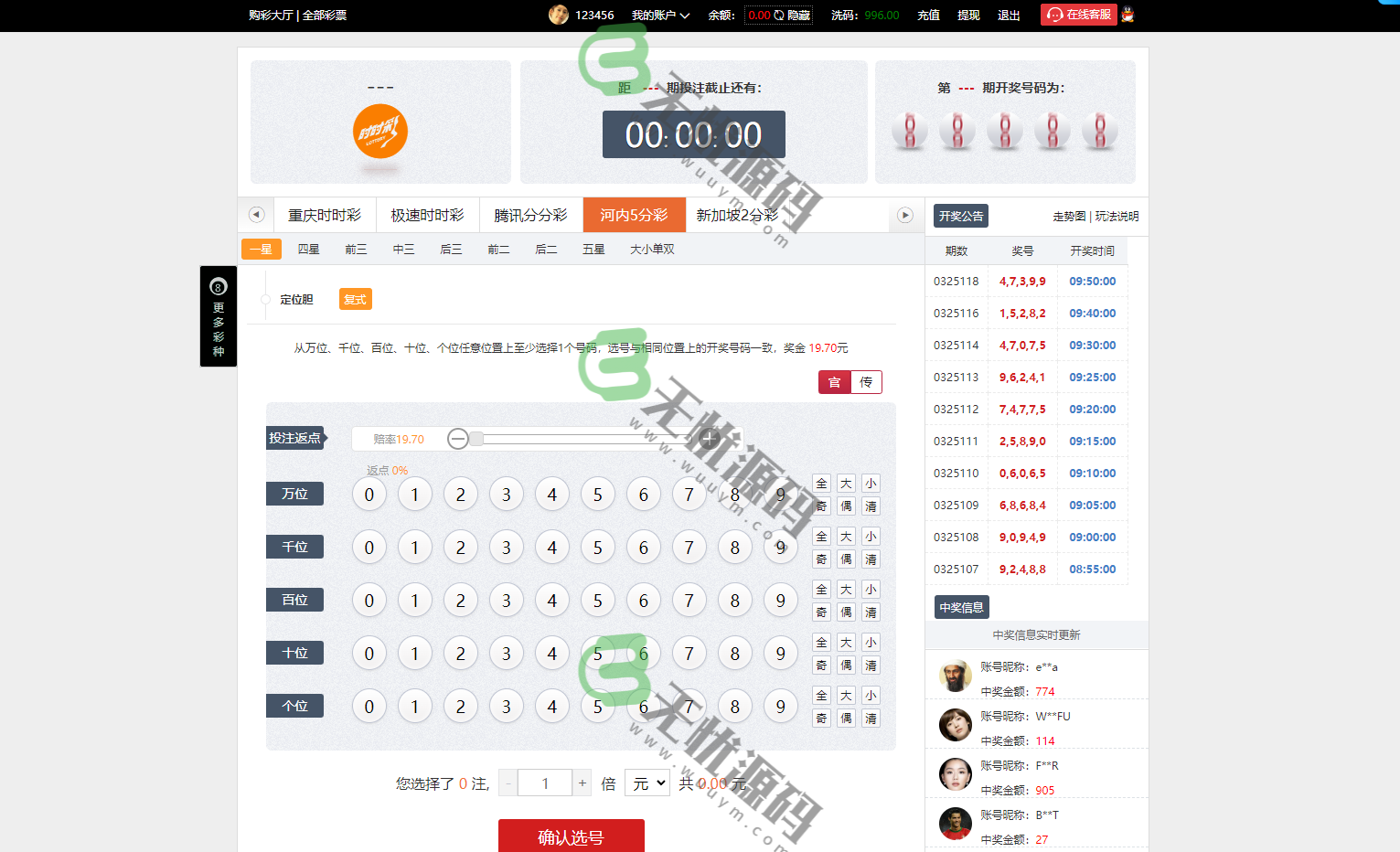The height and width of the screenshot is (852, 1400).
Task: Click the left arrow to scroll lottery tabs
Action: 256,214
